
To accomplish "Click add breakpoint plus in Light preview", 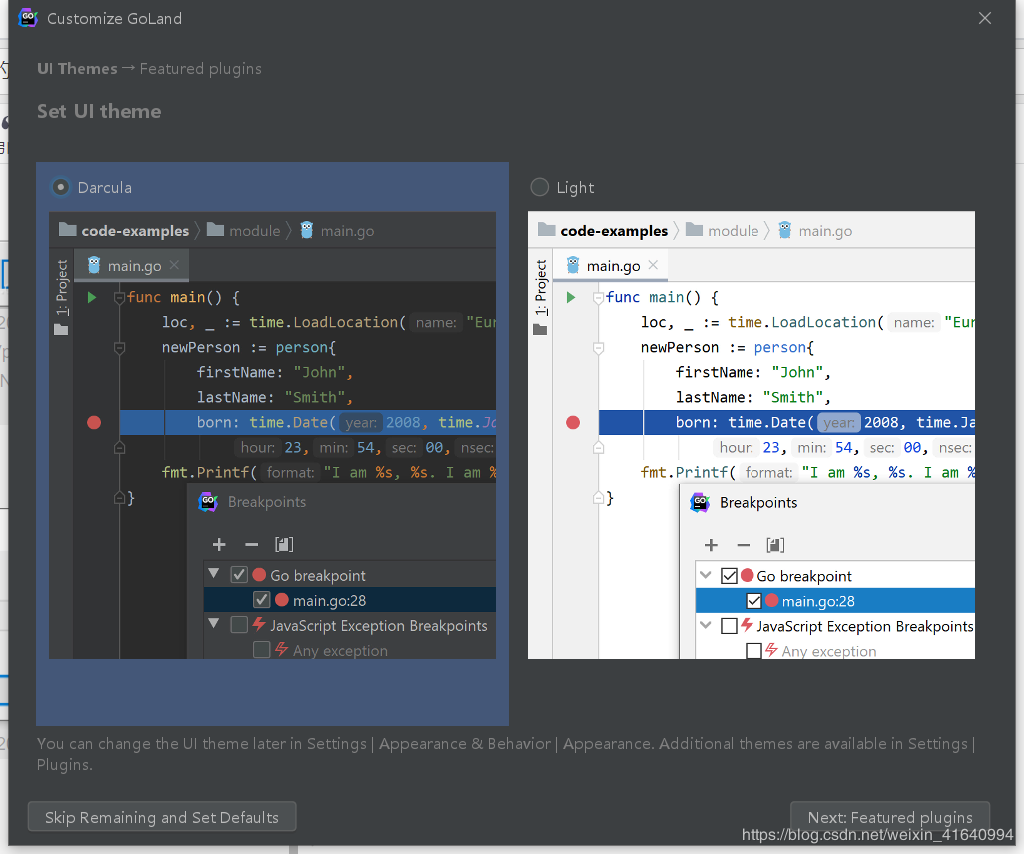I will click(711, 545).
